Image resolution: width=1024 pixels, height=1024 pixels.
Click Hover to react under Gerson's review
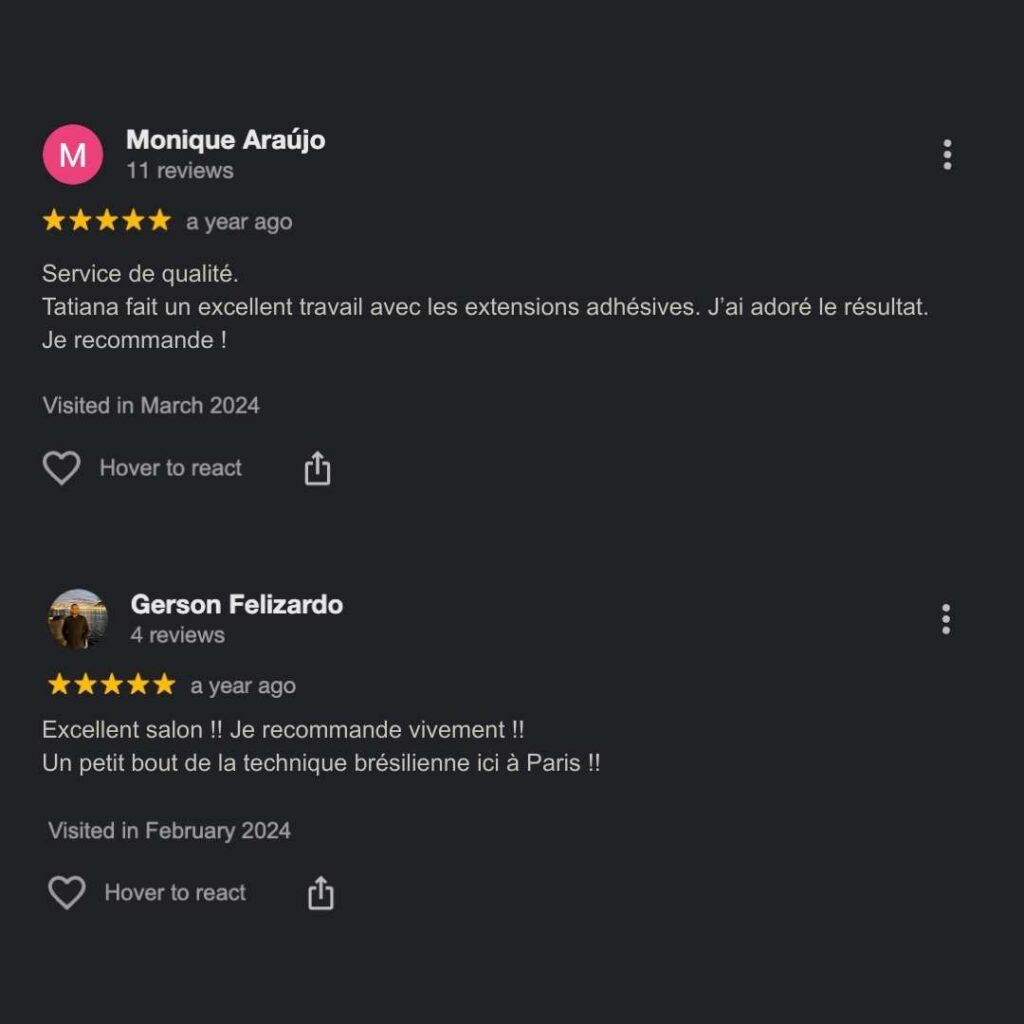coord(175,892)
